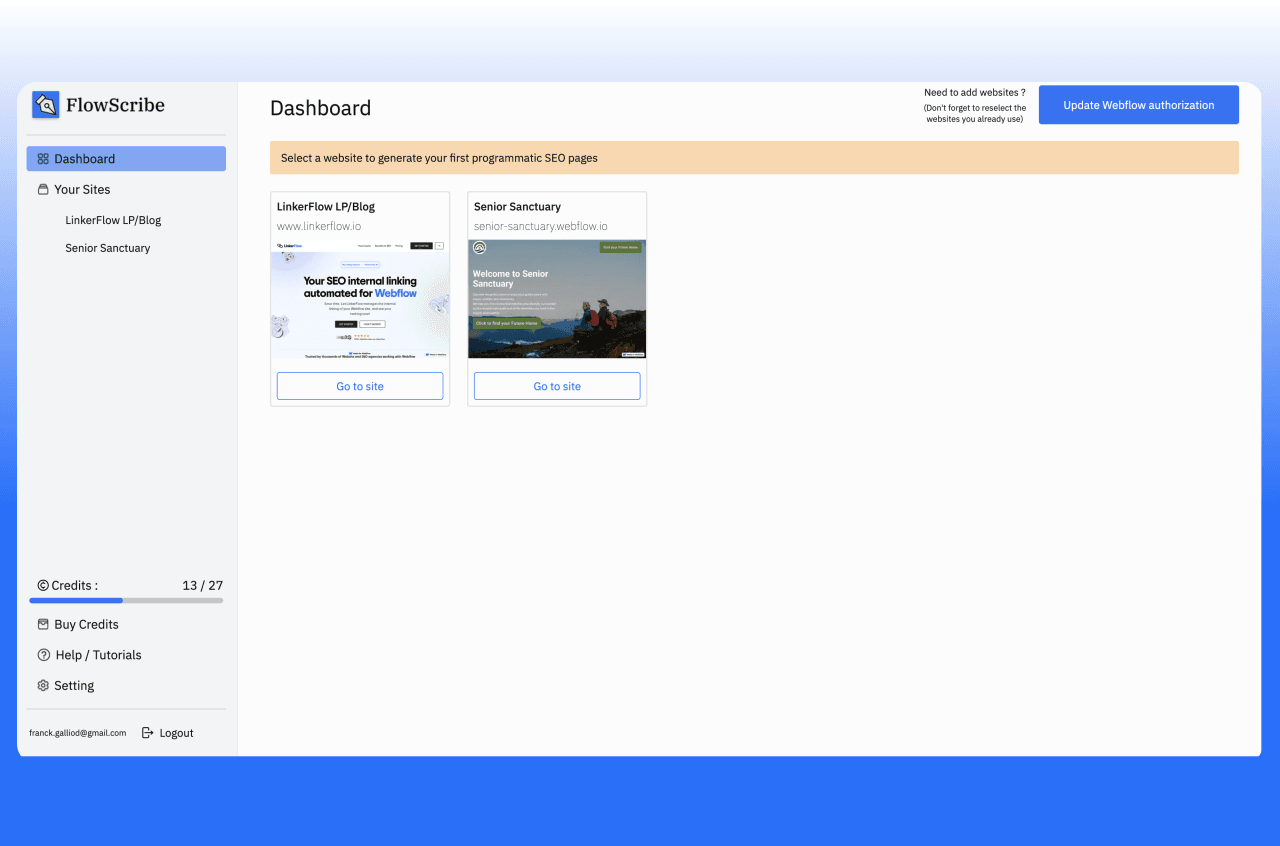Go to site for Senior Sanctuary
This screenshot has height=846, width=1280.
coord(557,386)
